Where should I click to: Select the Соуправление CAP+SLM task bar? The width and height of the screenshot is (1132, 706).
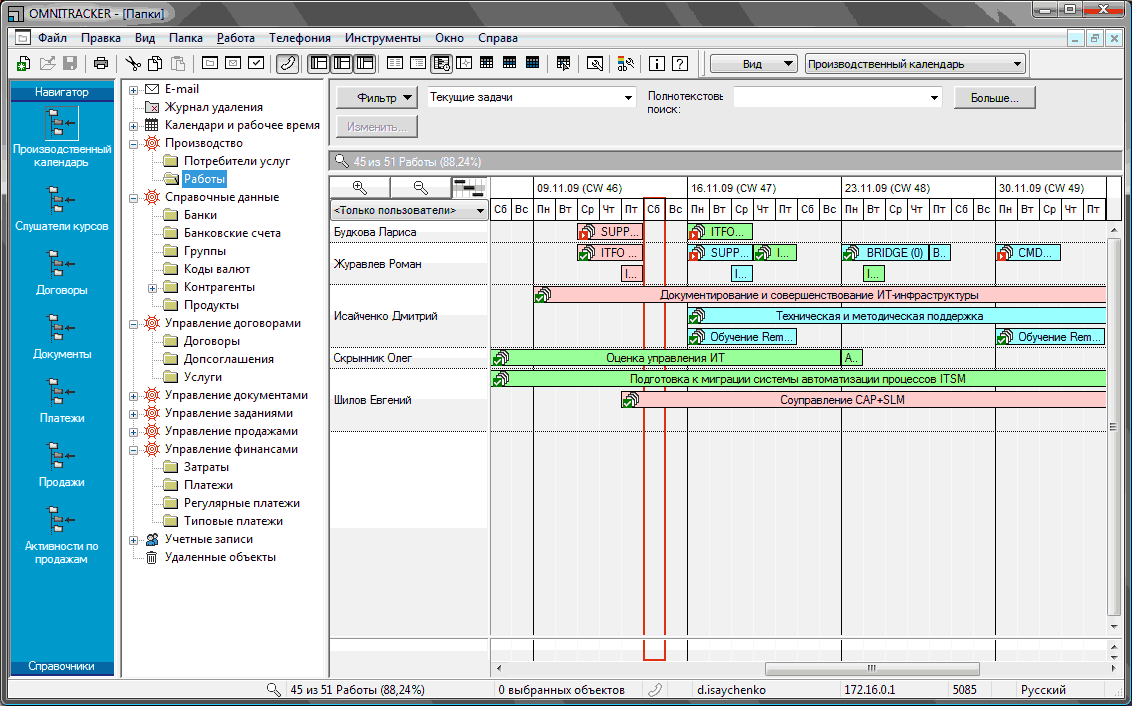point(863,399)
